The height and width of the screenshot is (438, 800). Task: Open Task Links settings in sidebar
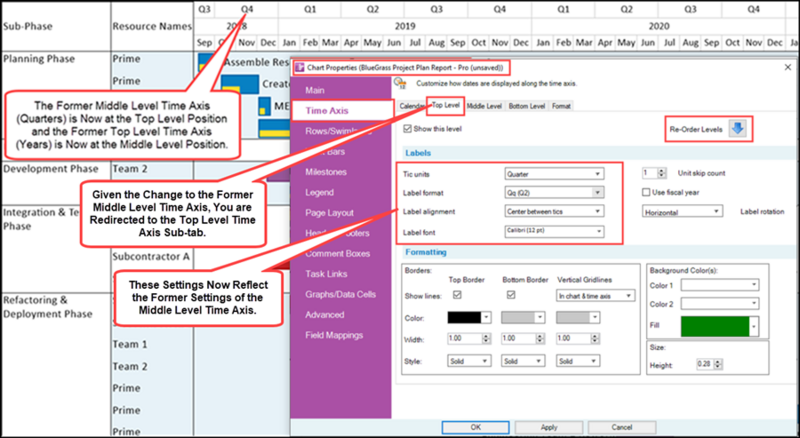click(327, 274)
